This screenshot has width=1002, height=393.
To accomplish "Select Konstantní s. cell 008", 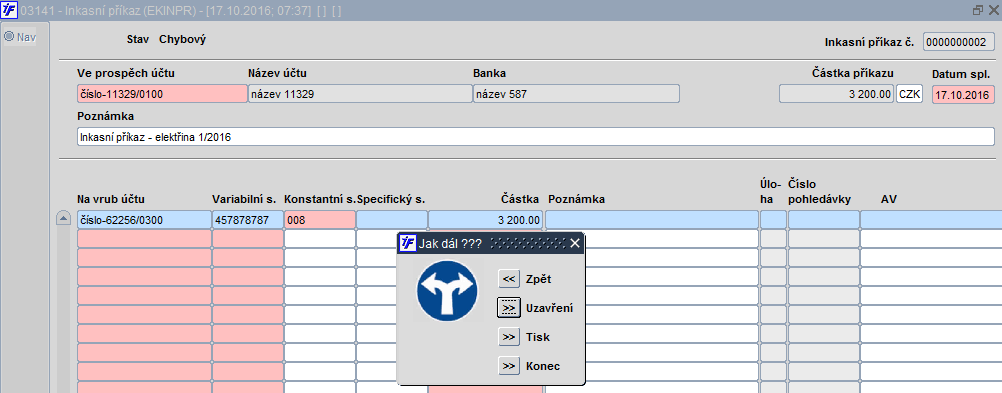I will pyautogui.click(x=320, y=220).
